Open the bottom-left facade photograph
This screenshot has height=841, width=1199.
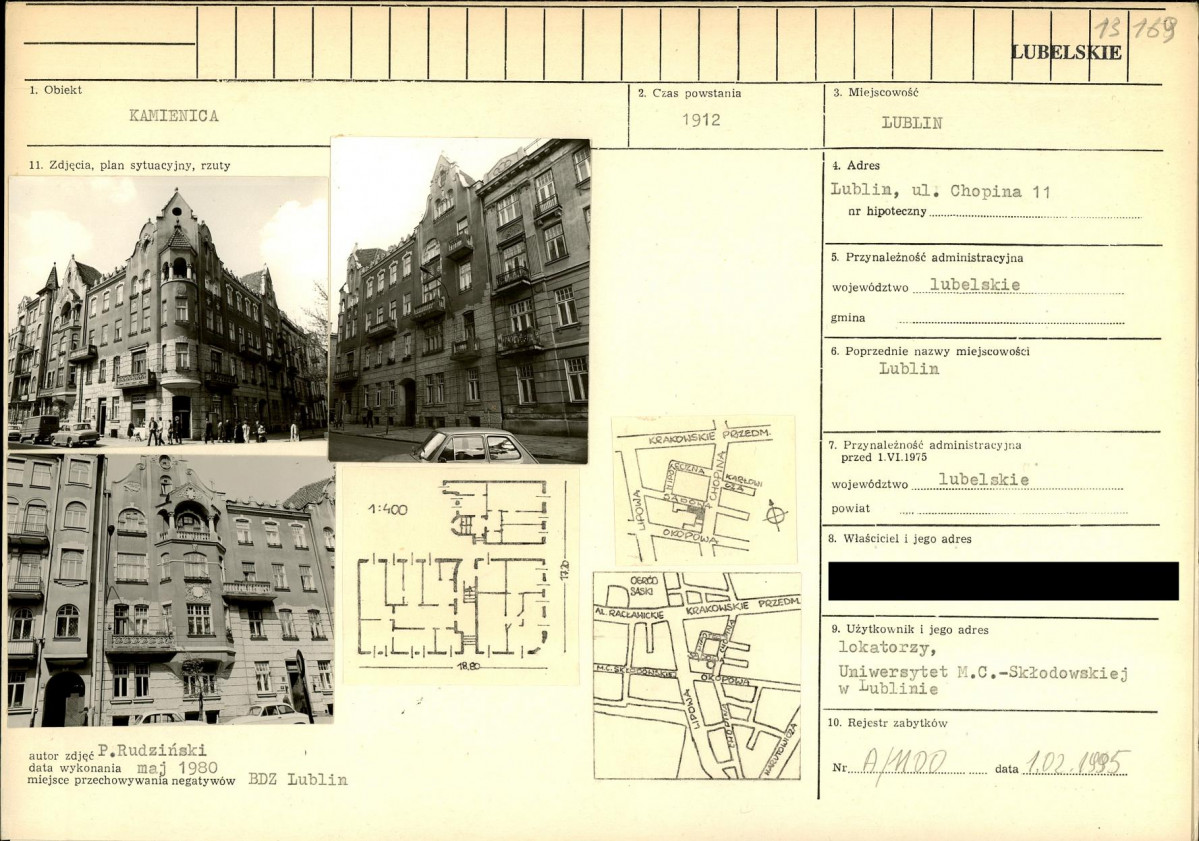(x=170, y=590)
